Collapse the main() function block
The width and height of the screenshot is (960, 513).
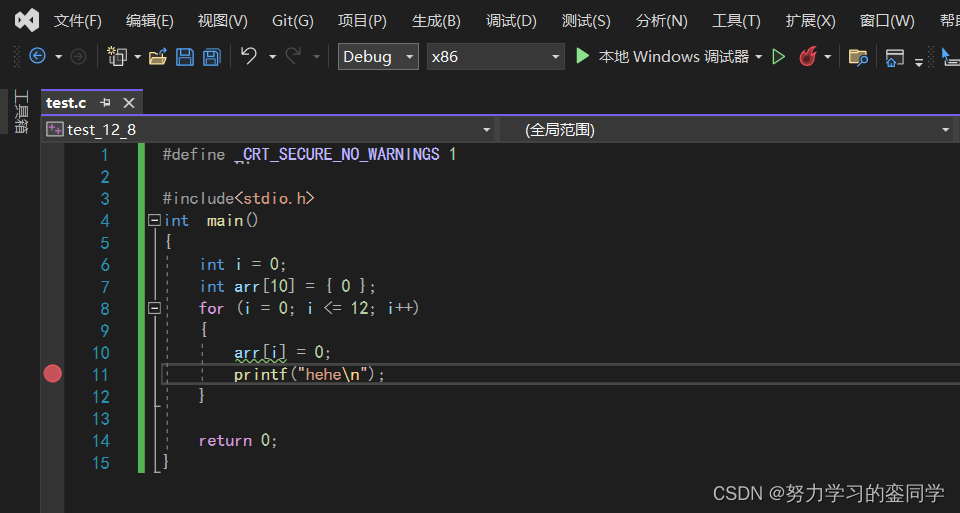coord(154,220)
